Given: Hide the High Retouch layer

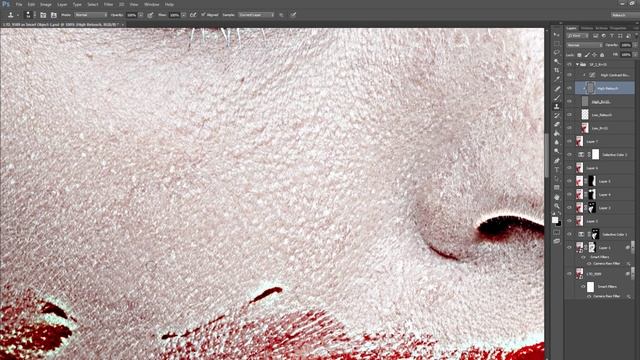Looking at the screenshot, I should point(569,88).
